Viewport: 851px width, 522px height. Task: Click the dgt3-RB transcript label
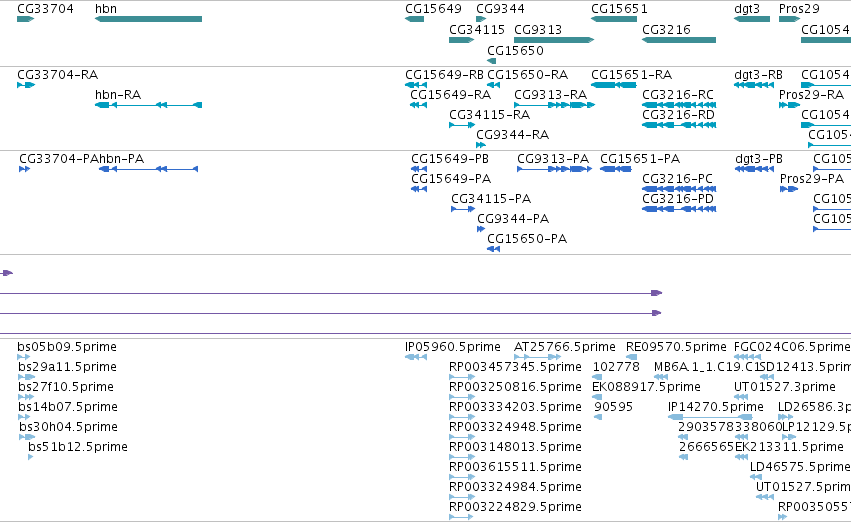click(758, 74)
